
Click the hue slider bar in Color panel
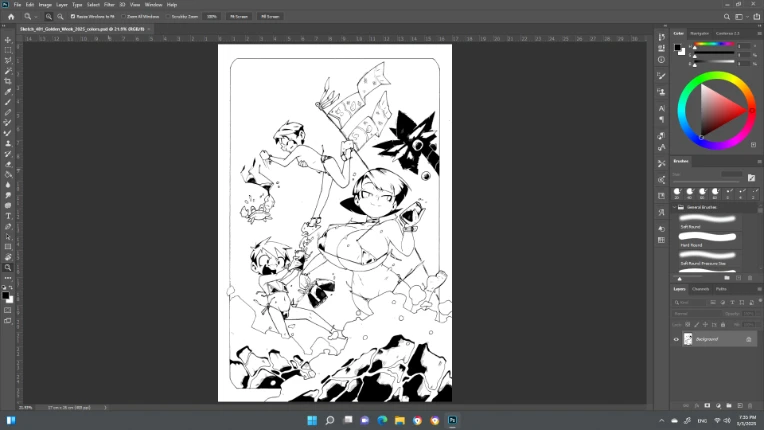(x=714, y=45)
